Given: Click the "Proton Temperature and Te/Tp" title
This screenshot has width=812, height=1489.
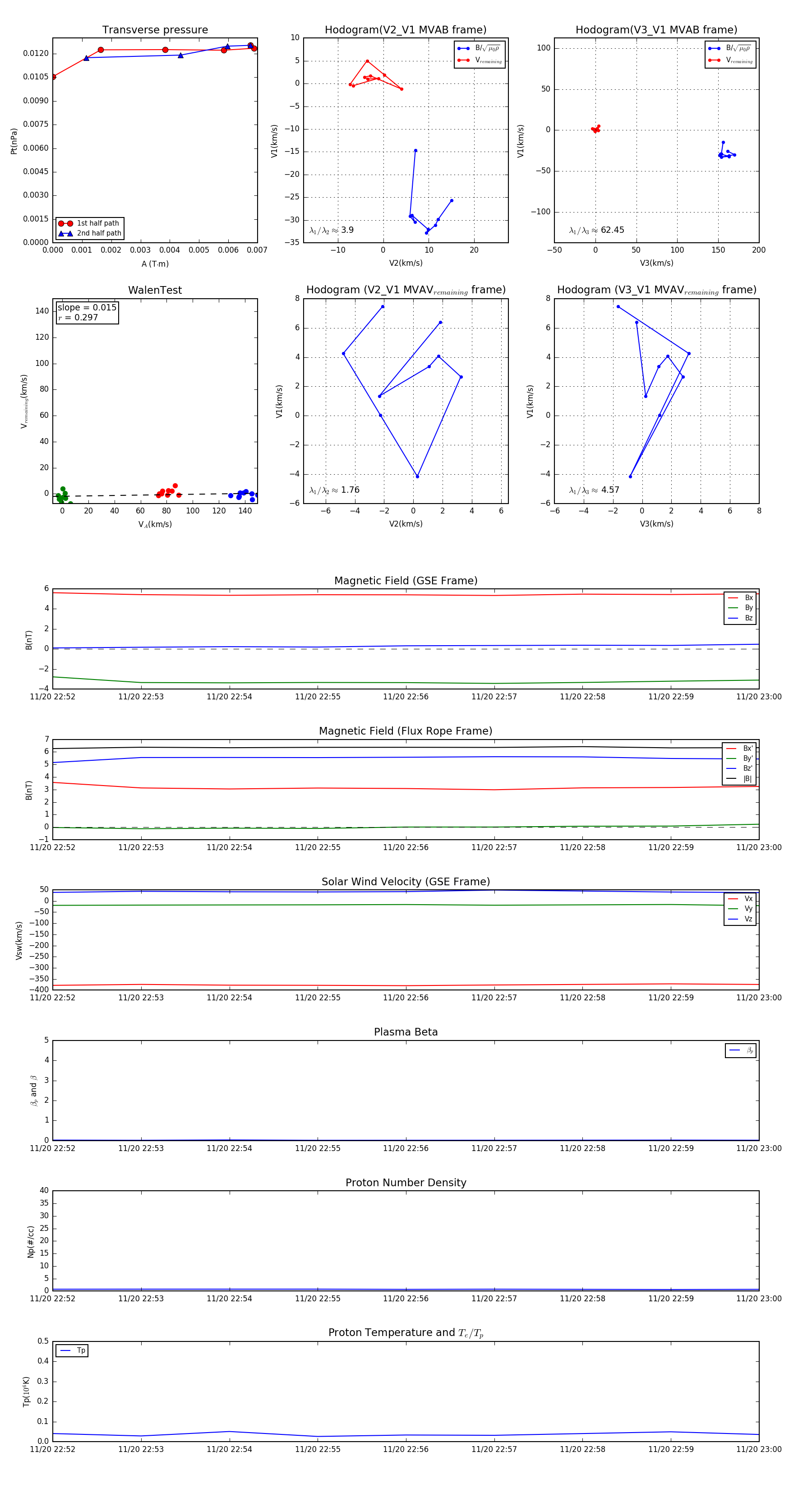Looking at the screenshot, I should 406,1333.
